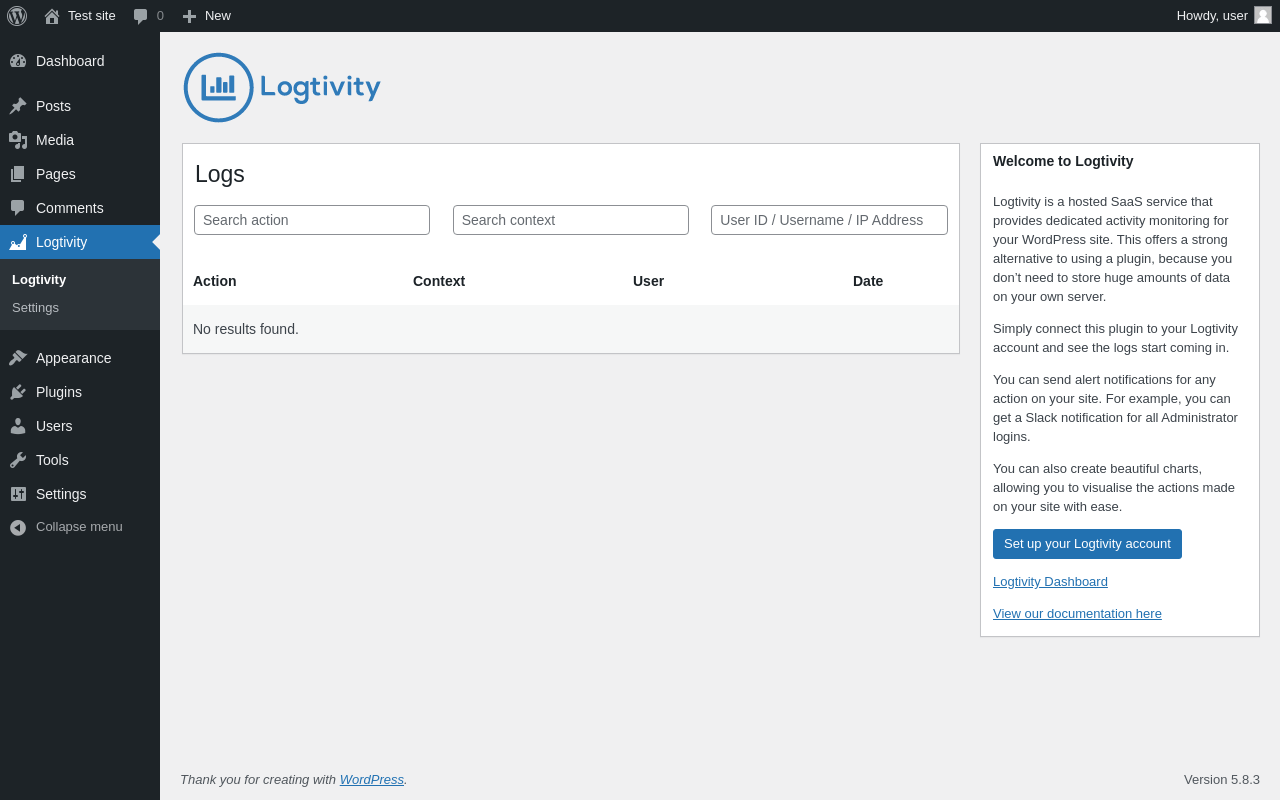Viewport: 1280px width, 800px height.
Task: Click the plus icon beside New
Action: [189, 16]
